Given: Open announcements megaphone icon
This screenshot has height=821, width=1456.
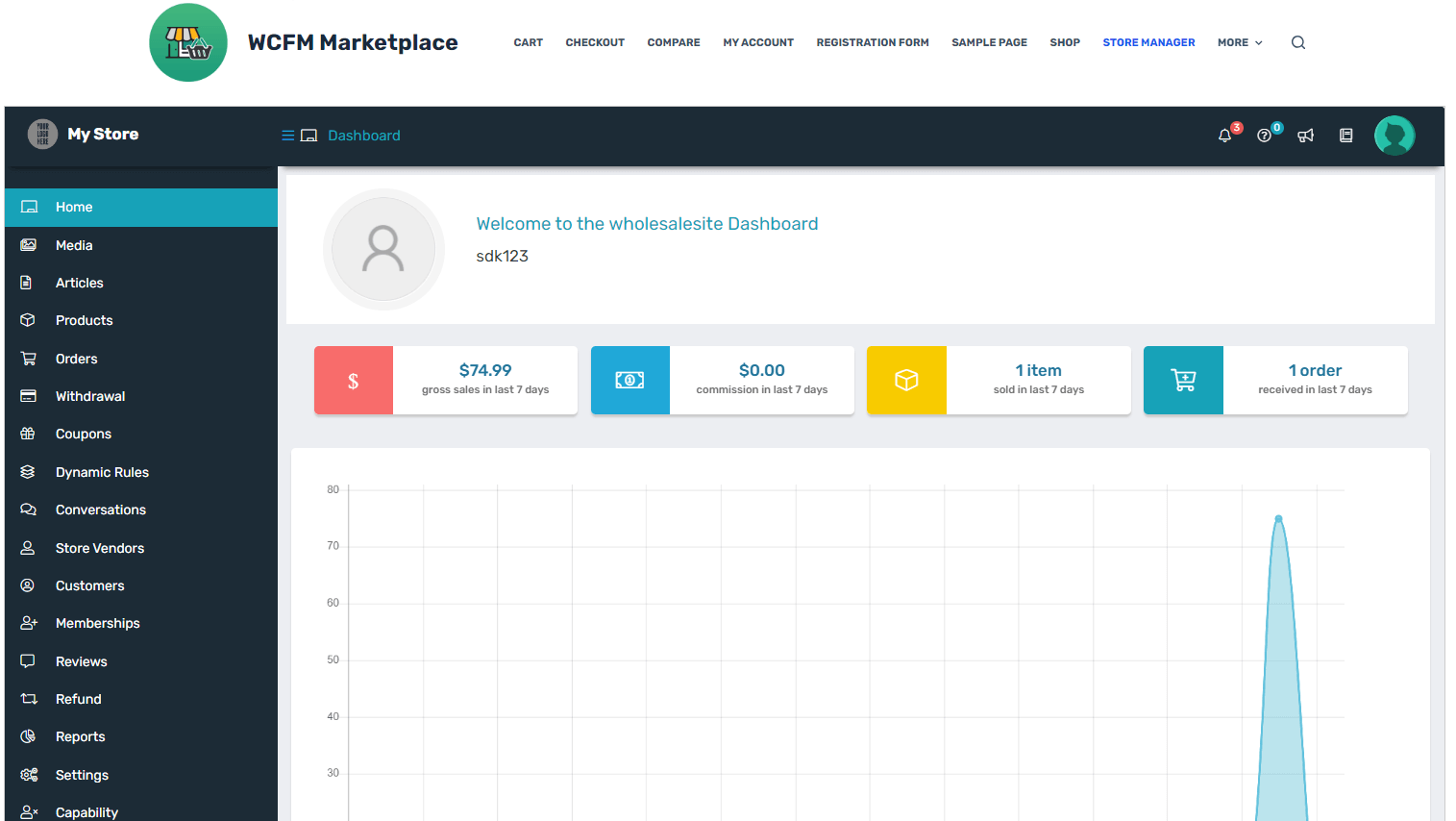Looking at the screenshot, I should [1305, 136].
